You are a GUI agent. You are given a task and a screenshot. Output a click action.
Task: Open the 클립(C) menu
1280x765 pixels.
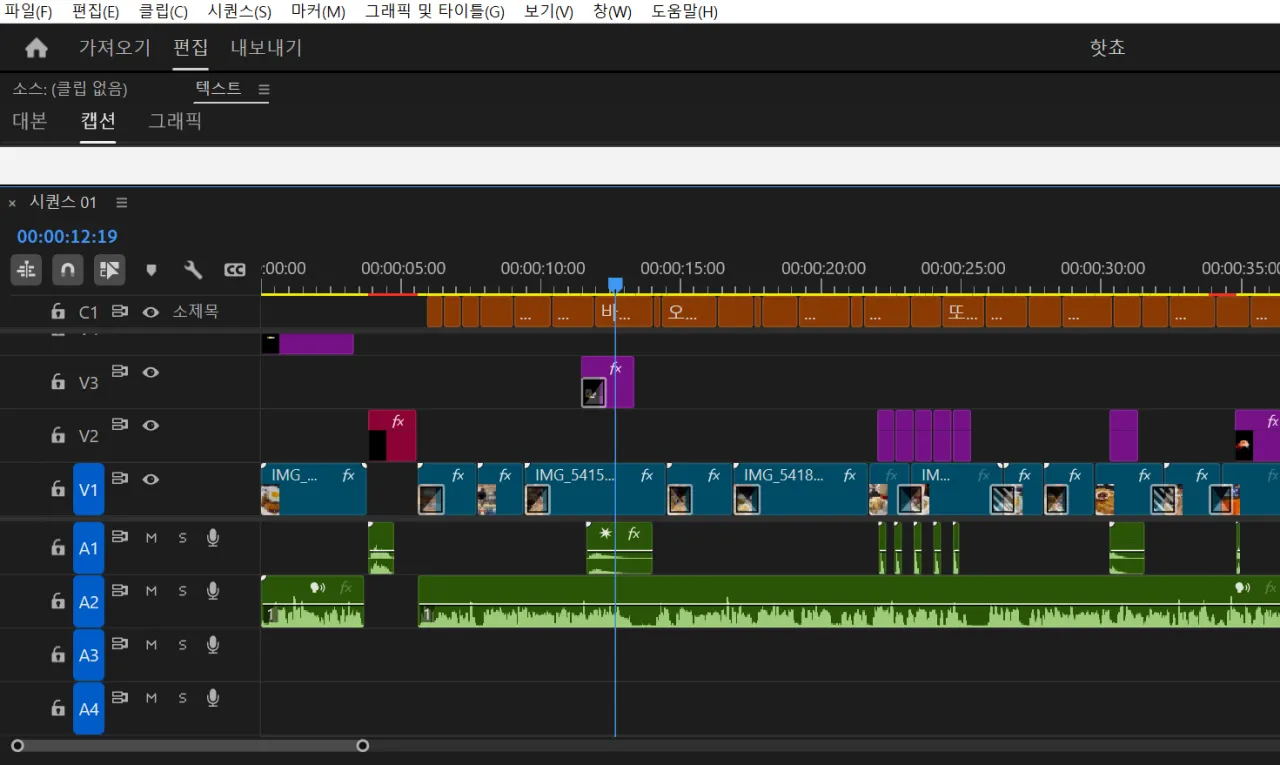coord(163,12)
